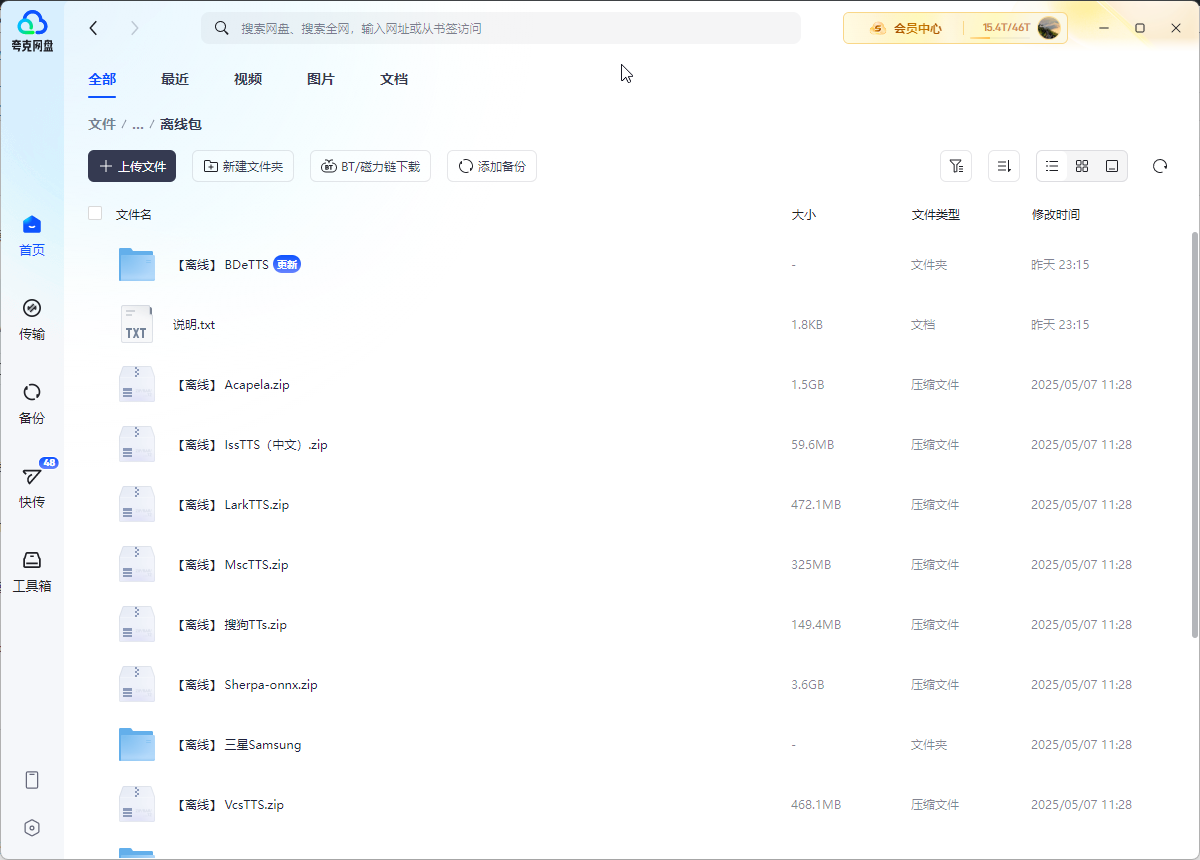Switch to list view mode

click(x=1052, y=166)
